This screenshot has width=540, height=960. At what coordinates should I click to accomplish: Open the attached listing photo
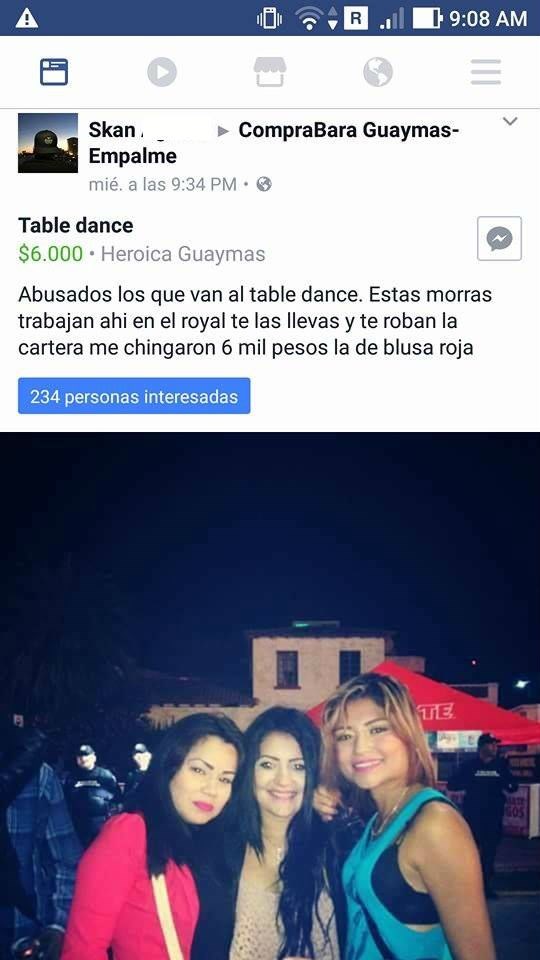(270, 696)
